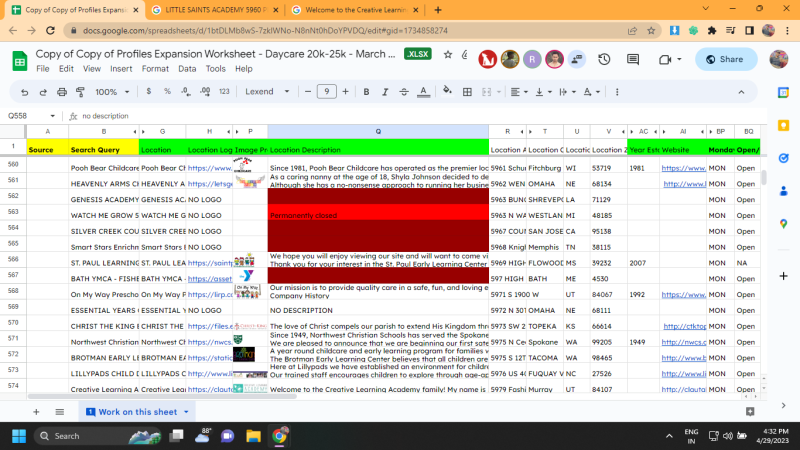800x450 pixels.
Task: Open vertical align dropdown
Action: tap(543, 92)
